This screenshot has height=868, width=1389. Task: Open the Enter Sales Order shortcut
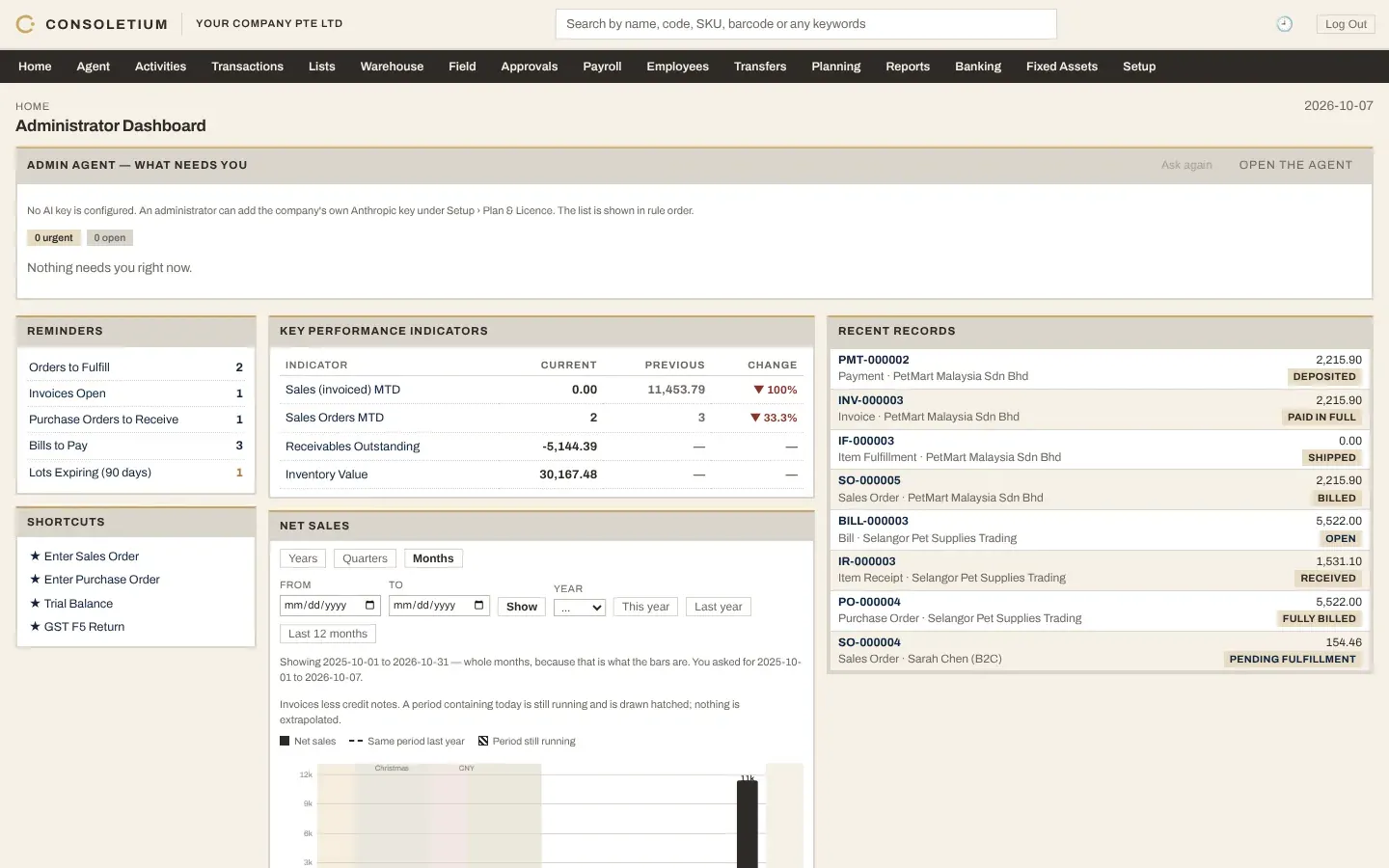pyautogui.click(x=92, y=556)
